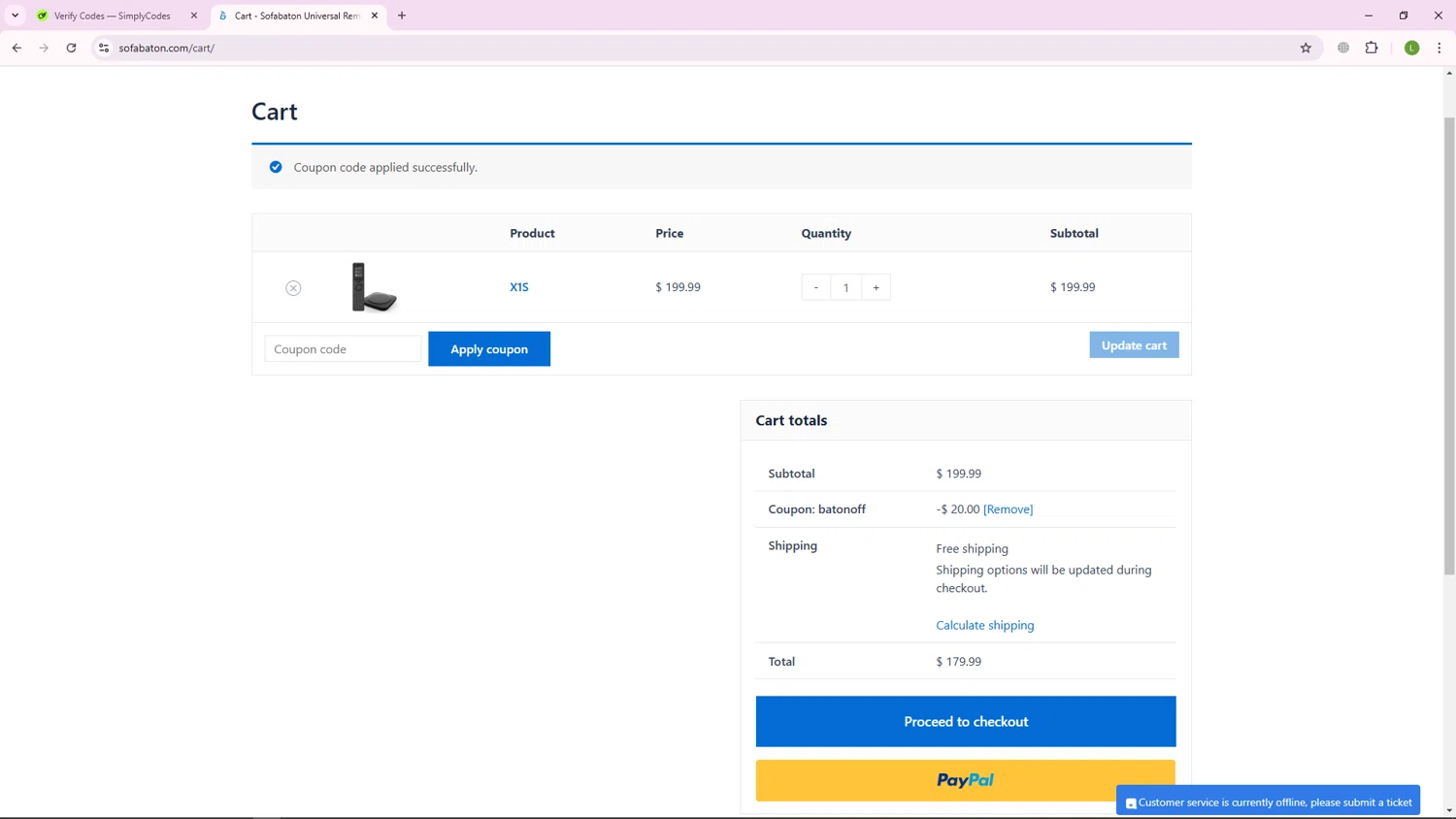The width and height of the screenshot is (1456, 819).
Task: Click the Free shipping text
Action: [x=972, y=549]
